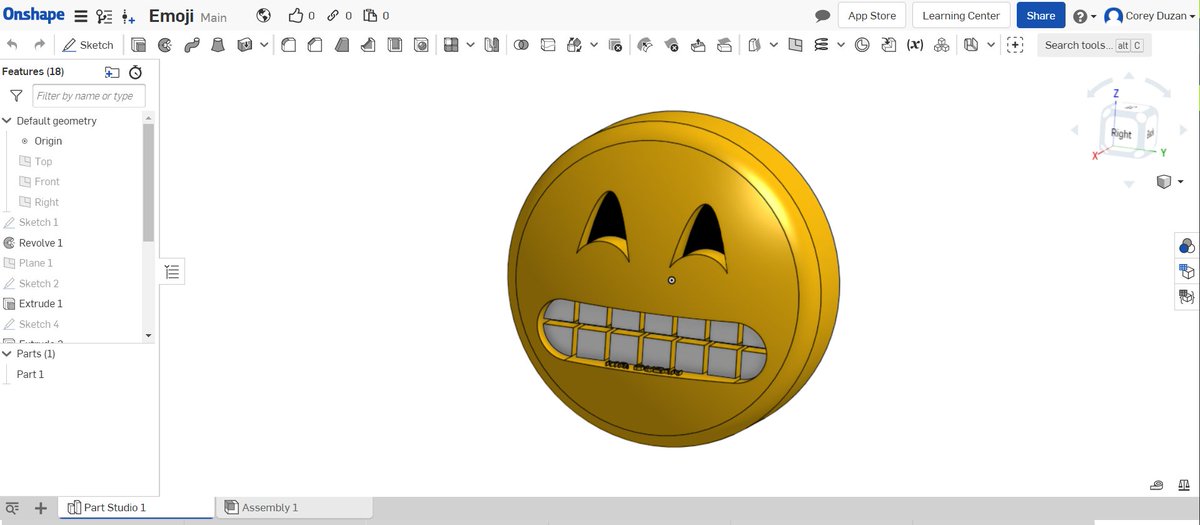1200x525 pixels.
Task: Click the blue Share button
Action: coord(1041,16)
